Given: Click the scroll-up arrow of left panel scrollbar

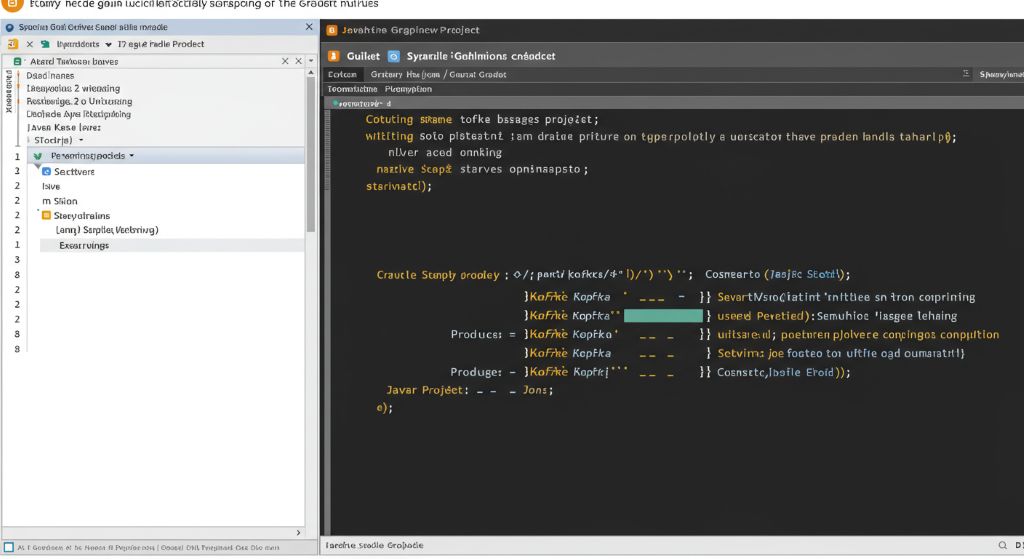Looking at the screenshot, I should click(311, 73).
